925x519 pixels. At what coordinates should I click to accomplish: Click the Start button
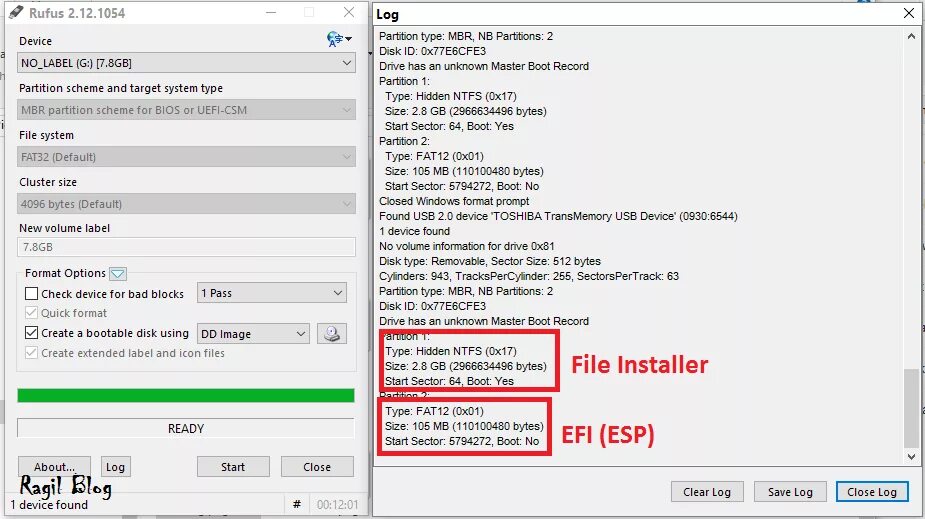tap(233, 467)
